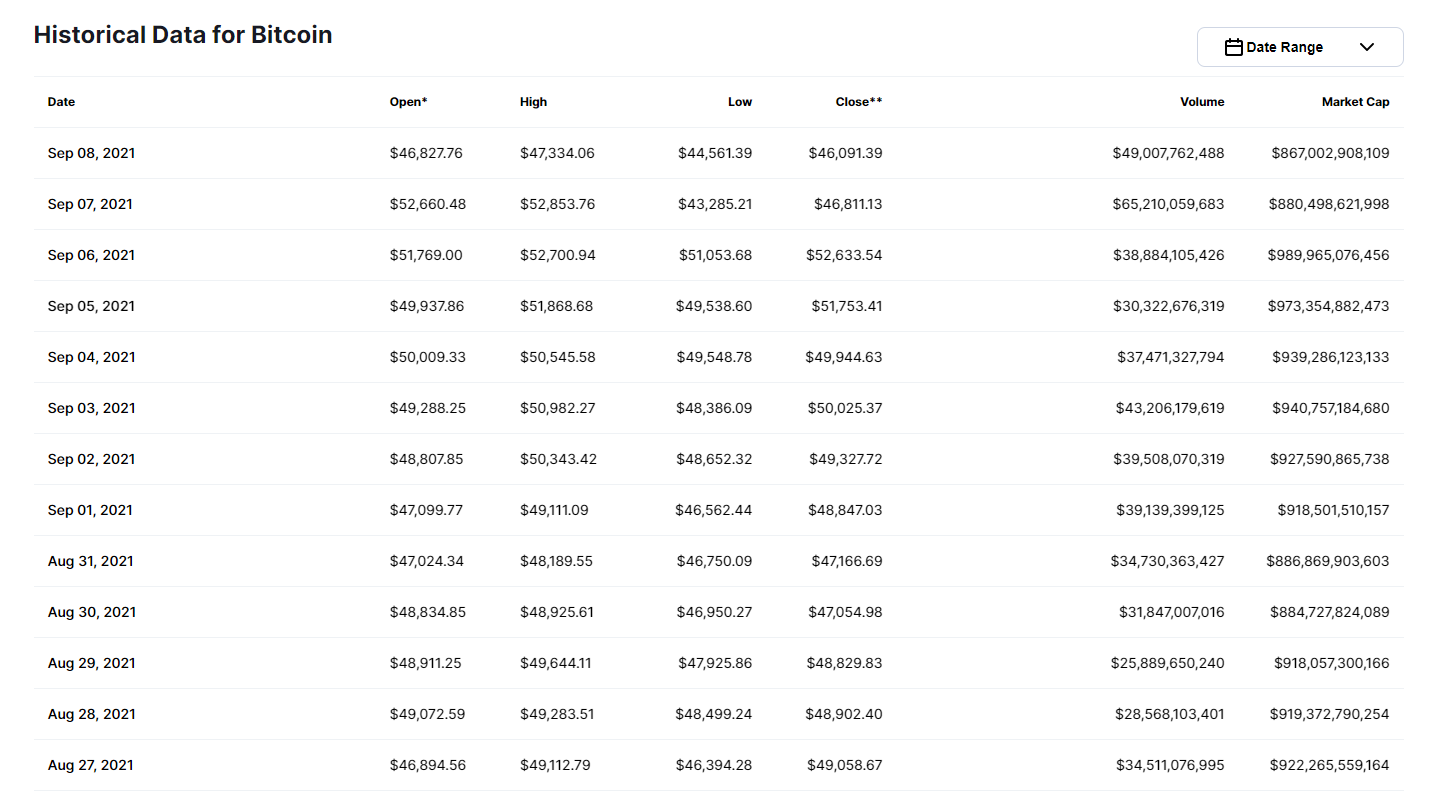
Task: Click the market cap $989,965,076,456
Action: (1330, 255)
